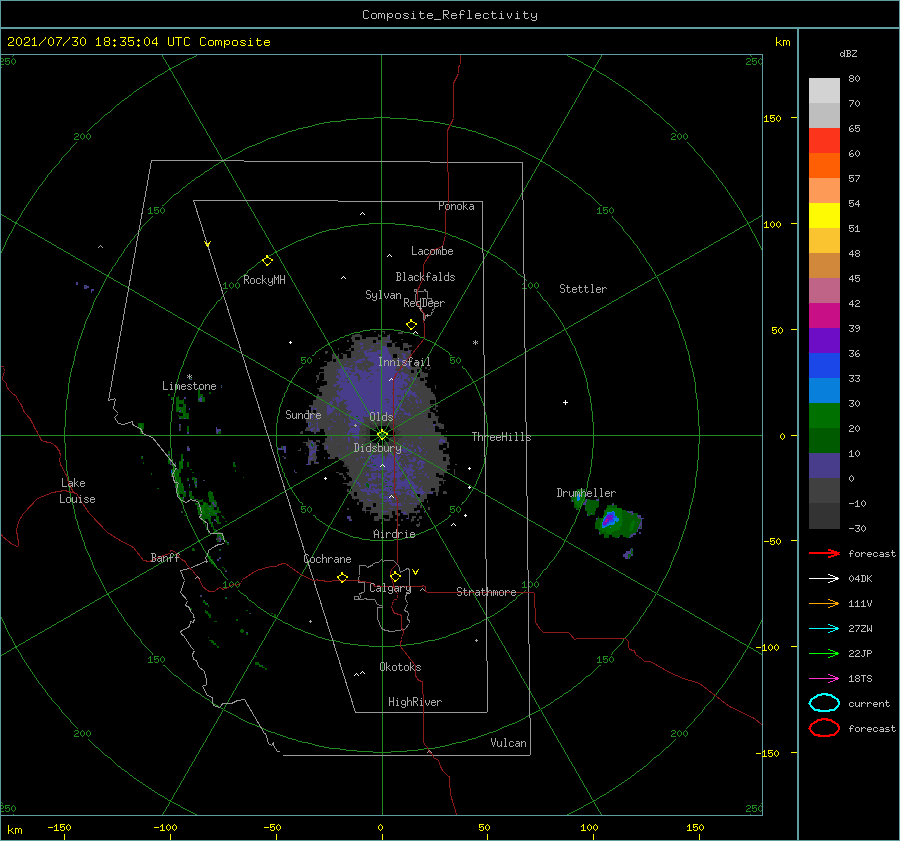Click the Vulcan label
Screen dimensions: 900x841
pyautogui.click(x=508, y=743)
